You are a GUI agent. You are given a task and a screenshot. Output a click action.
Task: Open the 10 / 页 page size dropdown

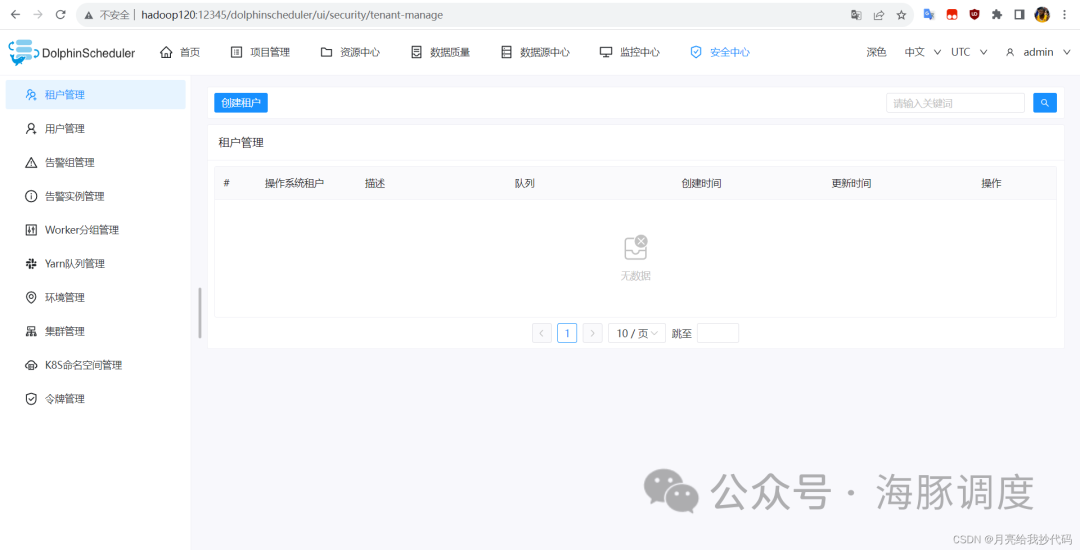(637, 333)
